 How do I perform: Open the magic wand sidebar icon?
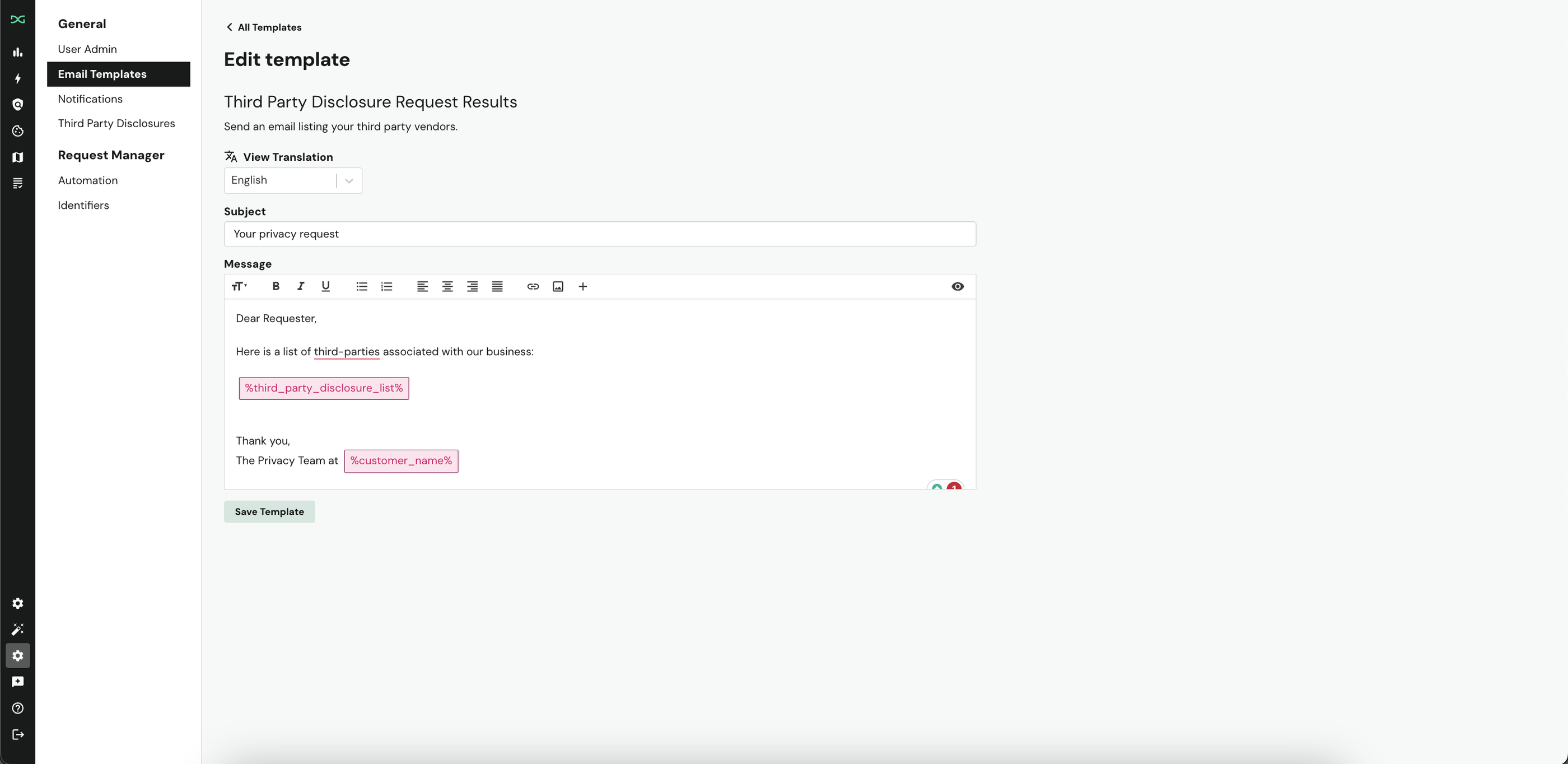click(18, 630)
